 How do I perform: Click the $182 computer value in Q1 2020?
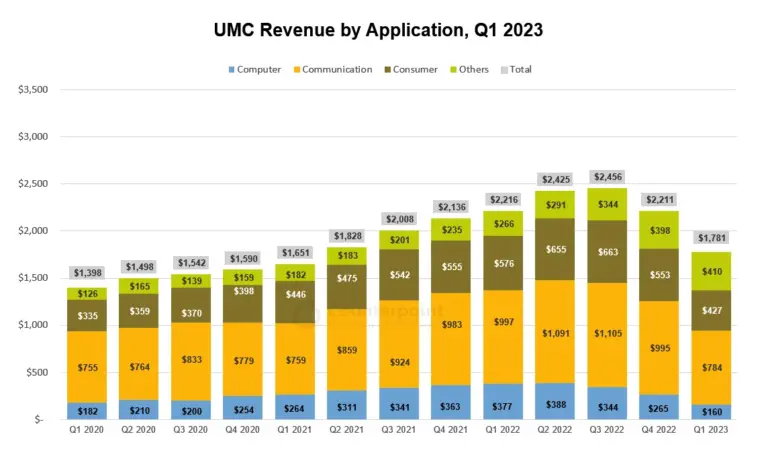(x=88, y=411)
